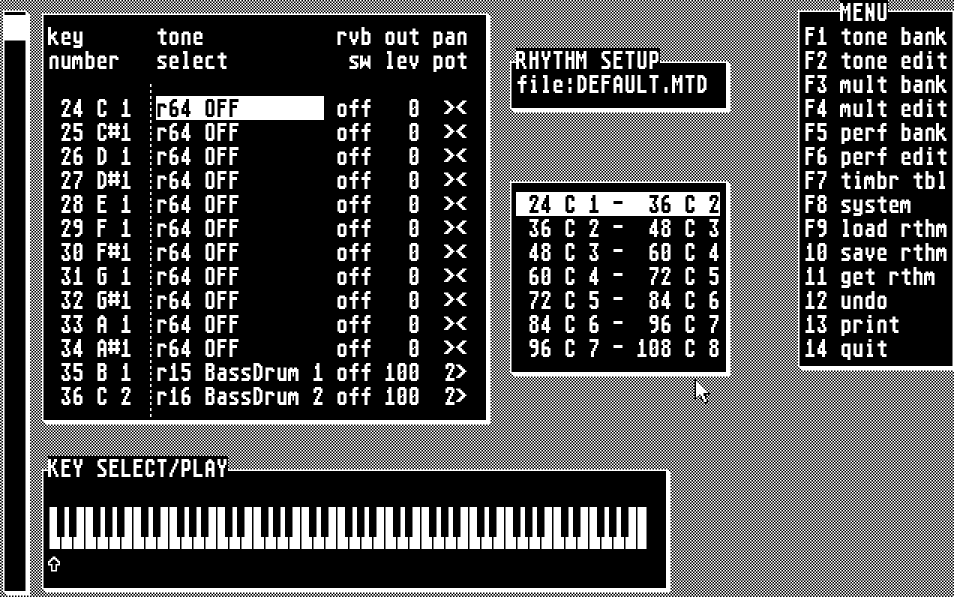Select F2 tone edit from the menu

(876, 61)
